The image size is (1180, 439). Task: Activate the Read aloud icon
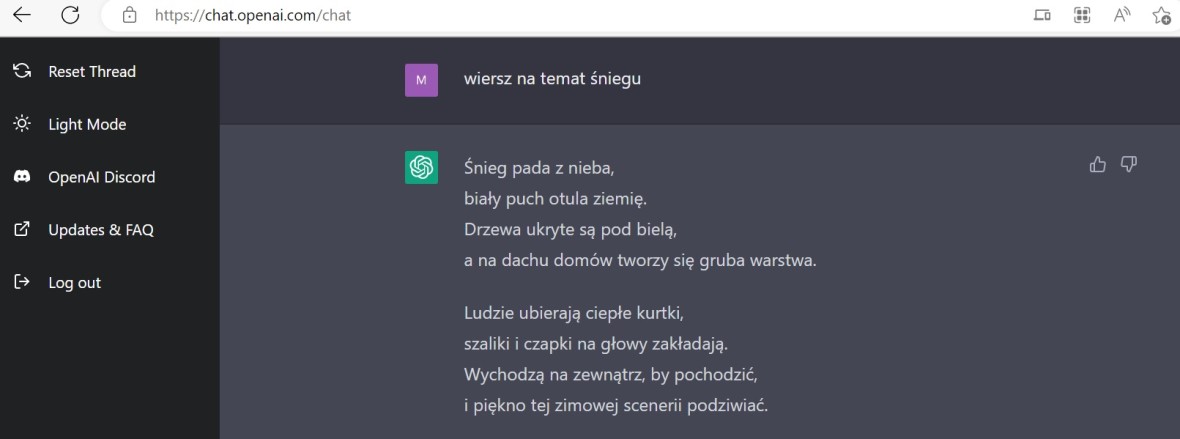click(1122, 14)
